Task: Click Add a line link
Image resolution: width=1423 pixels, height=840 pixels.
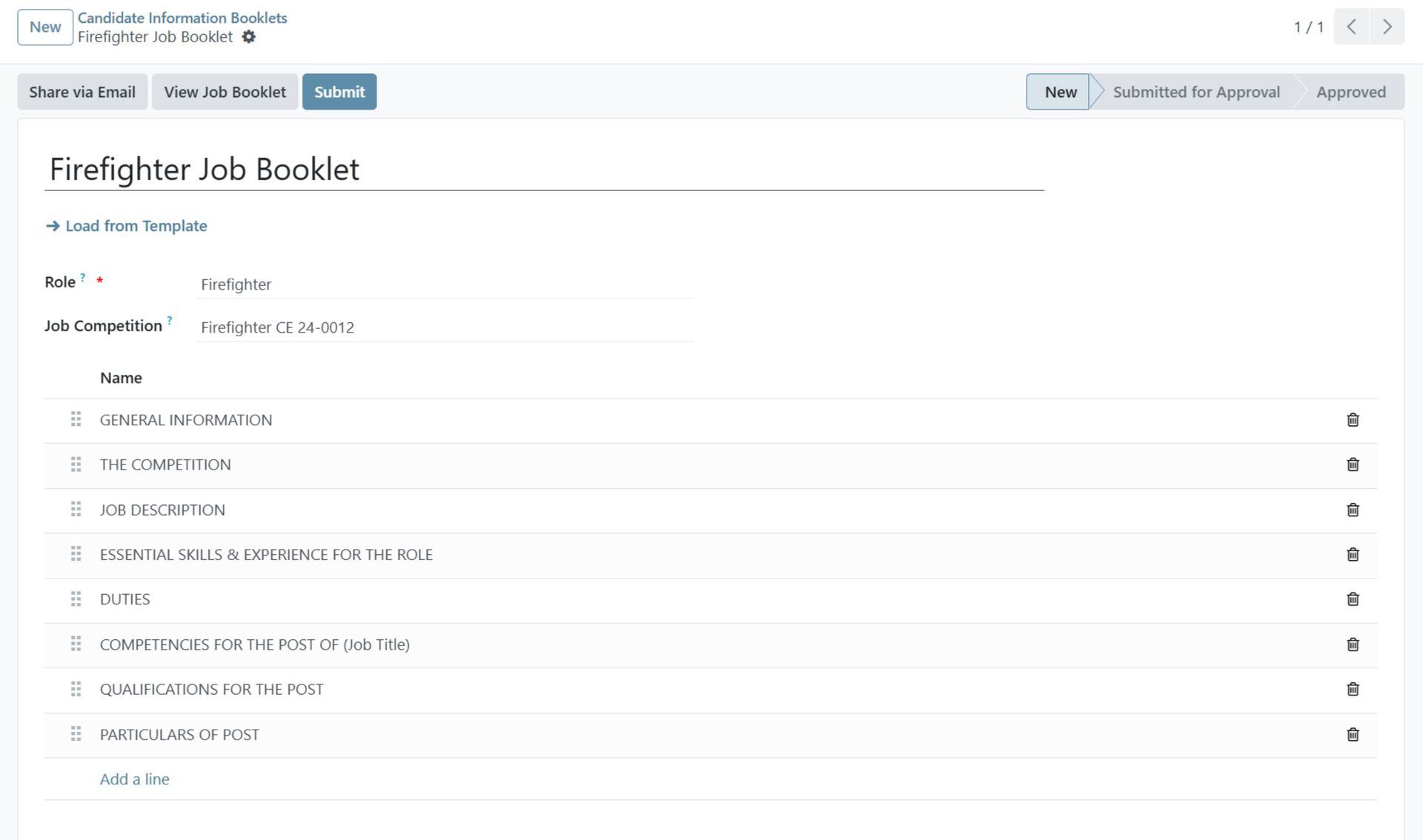Action: (x=135, y=779)
